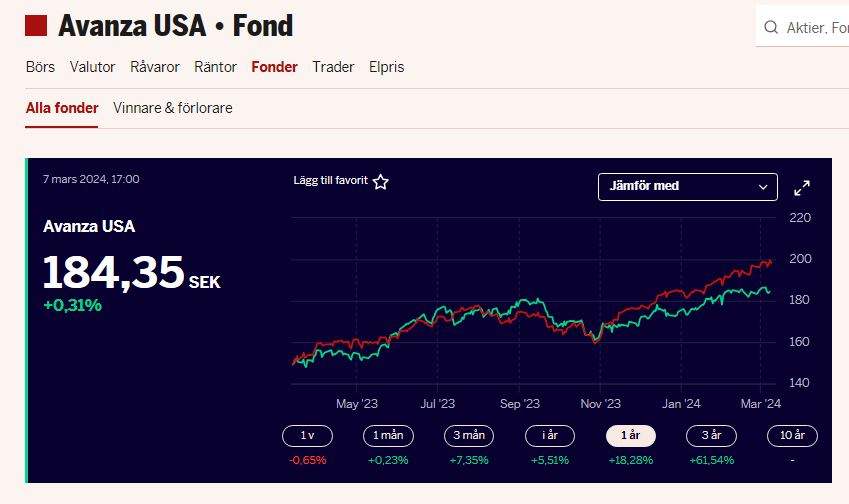Screen dimensions: 849x504
Task: Click the +7,35% three-month return
Action: click(x=469, y=460)
